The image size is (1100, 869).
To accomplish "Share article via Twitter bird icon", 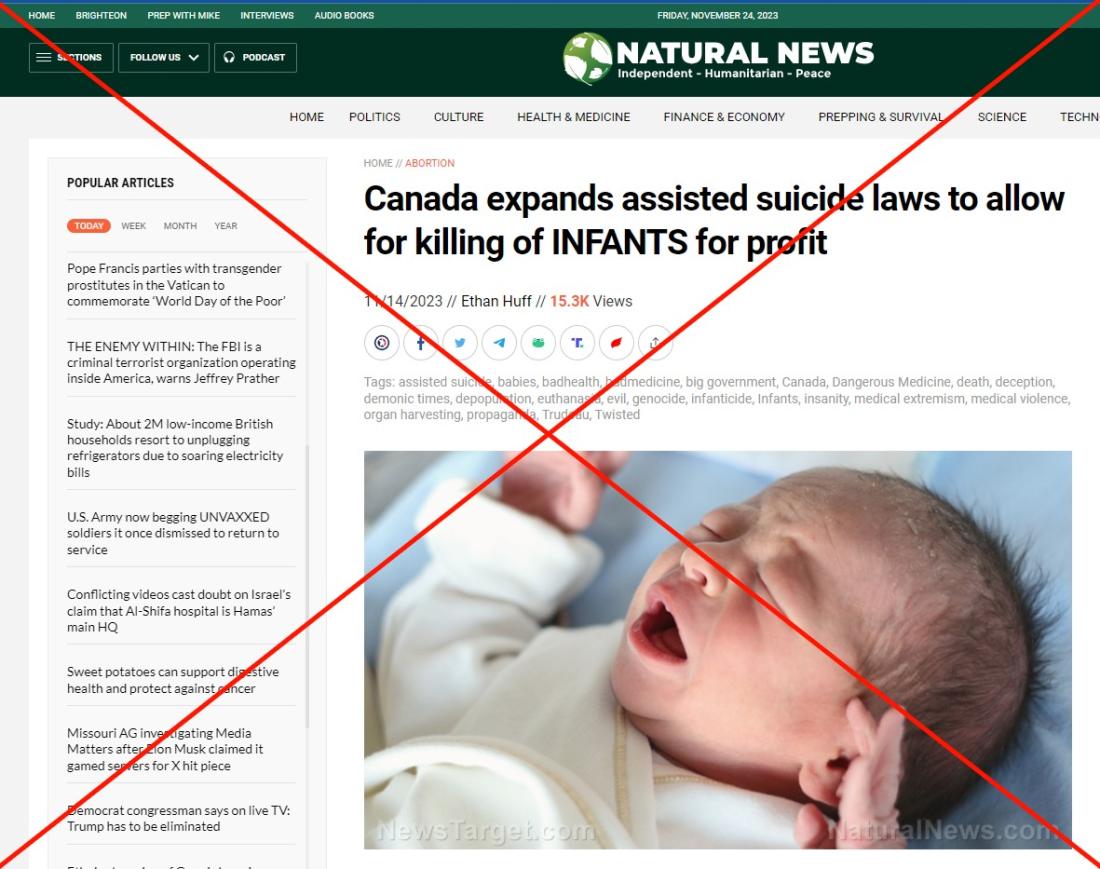I will [x=460, y=343].
